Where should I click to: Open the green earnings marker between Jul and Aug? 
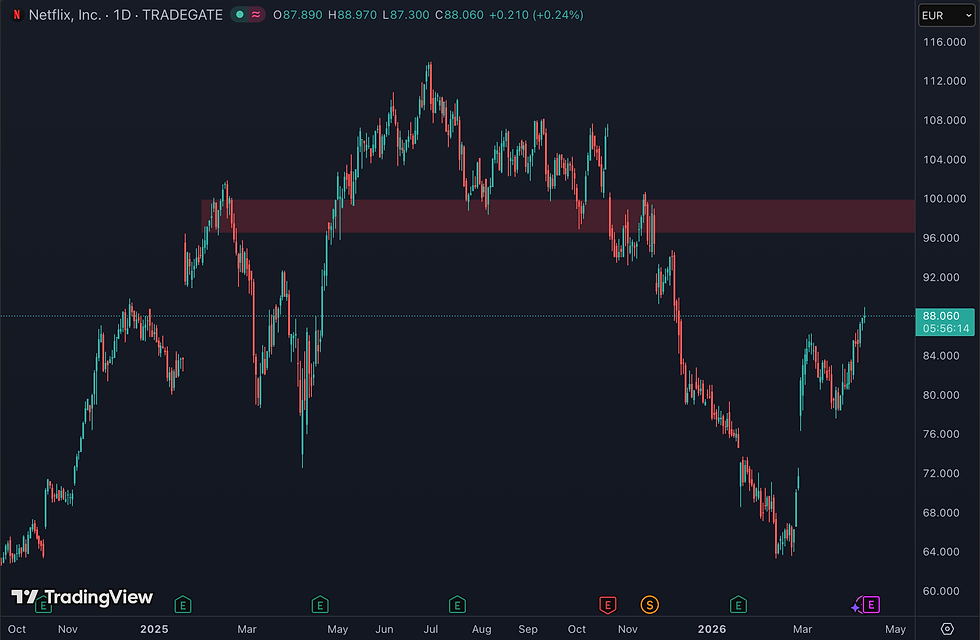pos(457,604)
